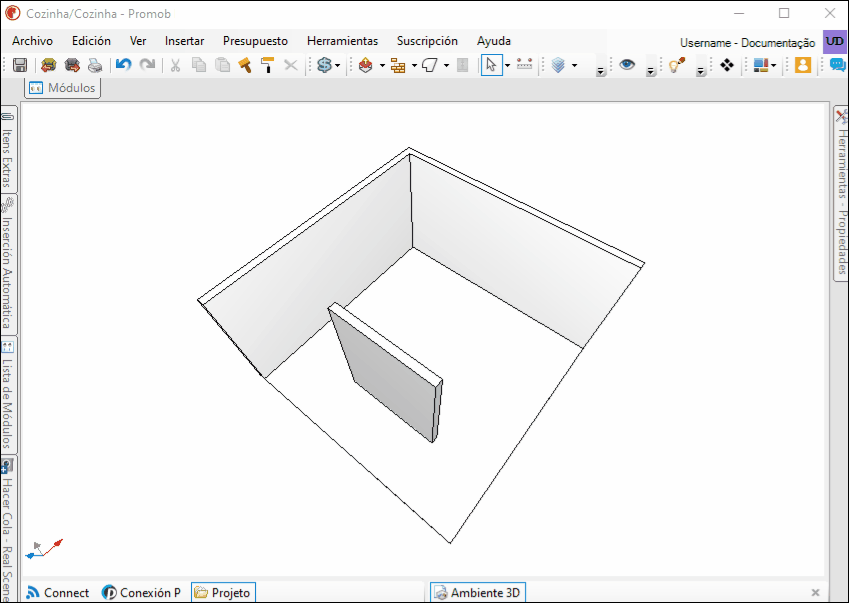Image resolution: width=849 pixels, height=603 pixels.
Task: Expand the box-arrow icon dropdown
Action: [382, 65]
